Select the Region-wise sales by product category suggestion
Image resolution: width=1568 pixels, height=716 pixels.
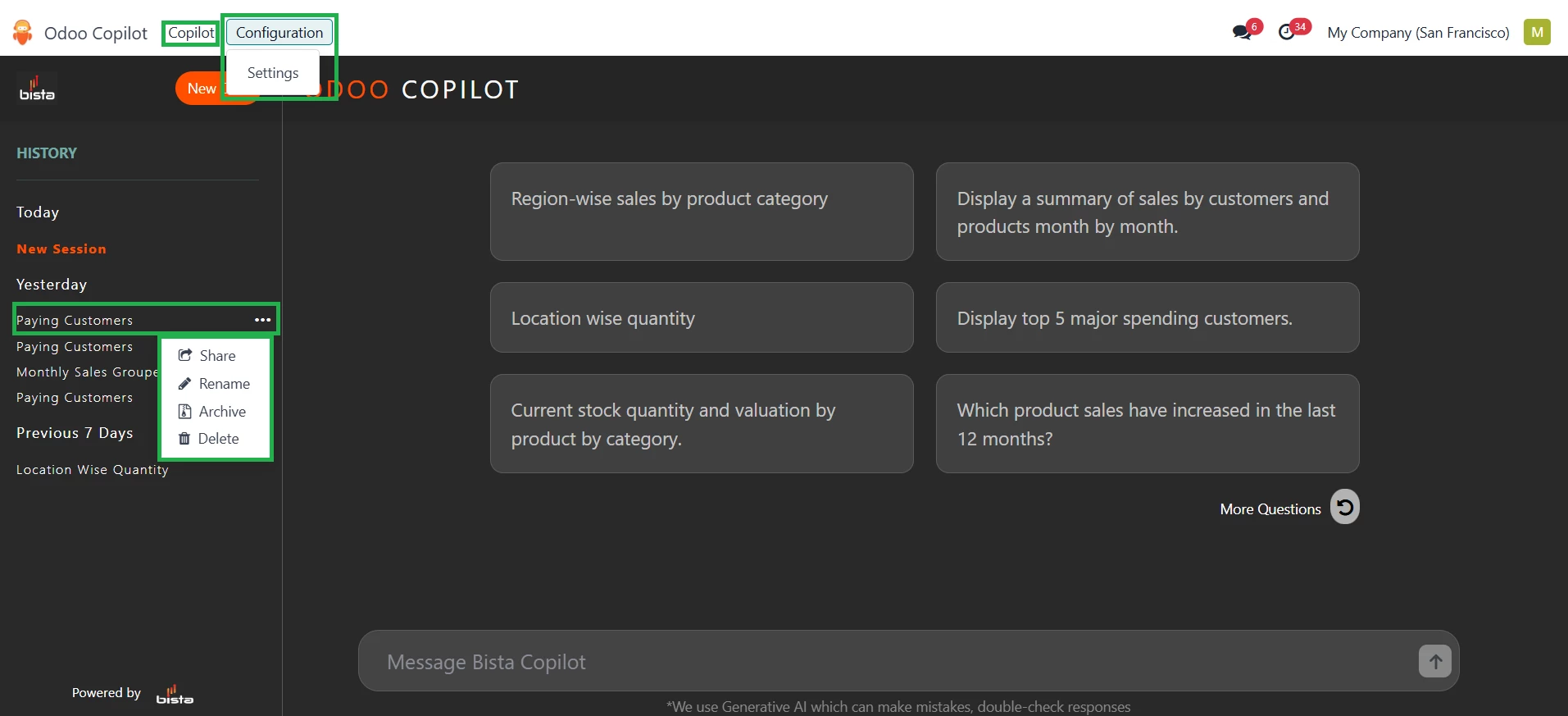pyautogui.click(x=702, y=212)
